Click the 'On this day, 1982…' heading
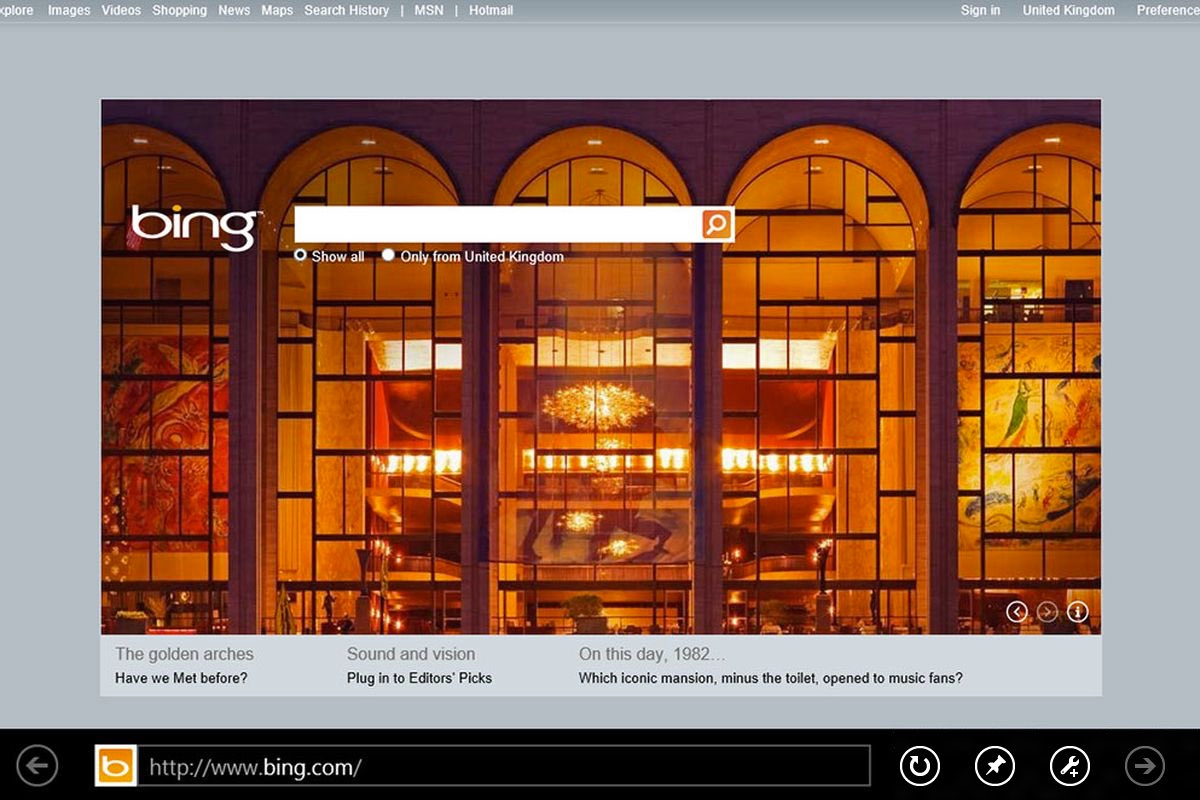Image resolution: width=1200 pixels, height=800 pixels. coord(652,654)
